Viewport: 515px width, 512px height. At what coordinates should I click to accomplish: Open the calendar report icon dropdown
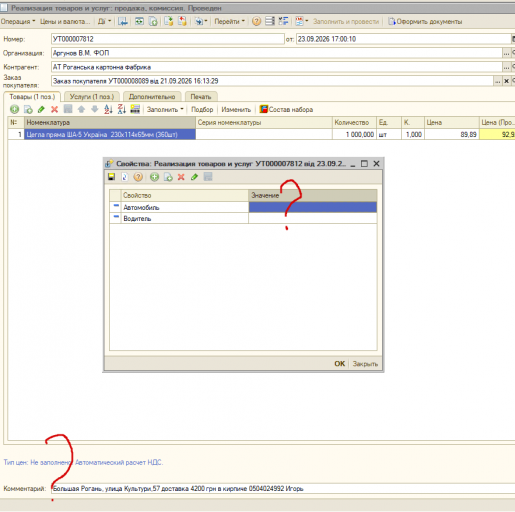(x=307, y=21)
